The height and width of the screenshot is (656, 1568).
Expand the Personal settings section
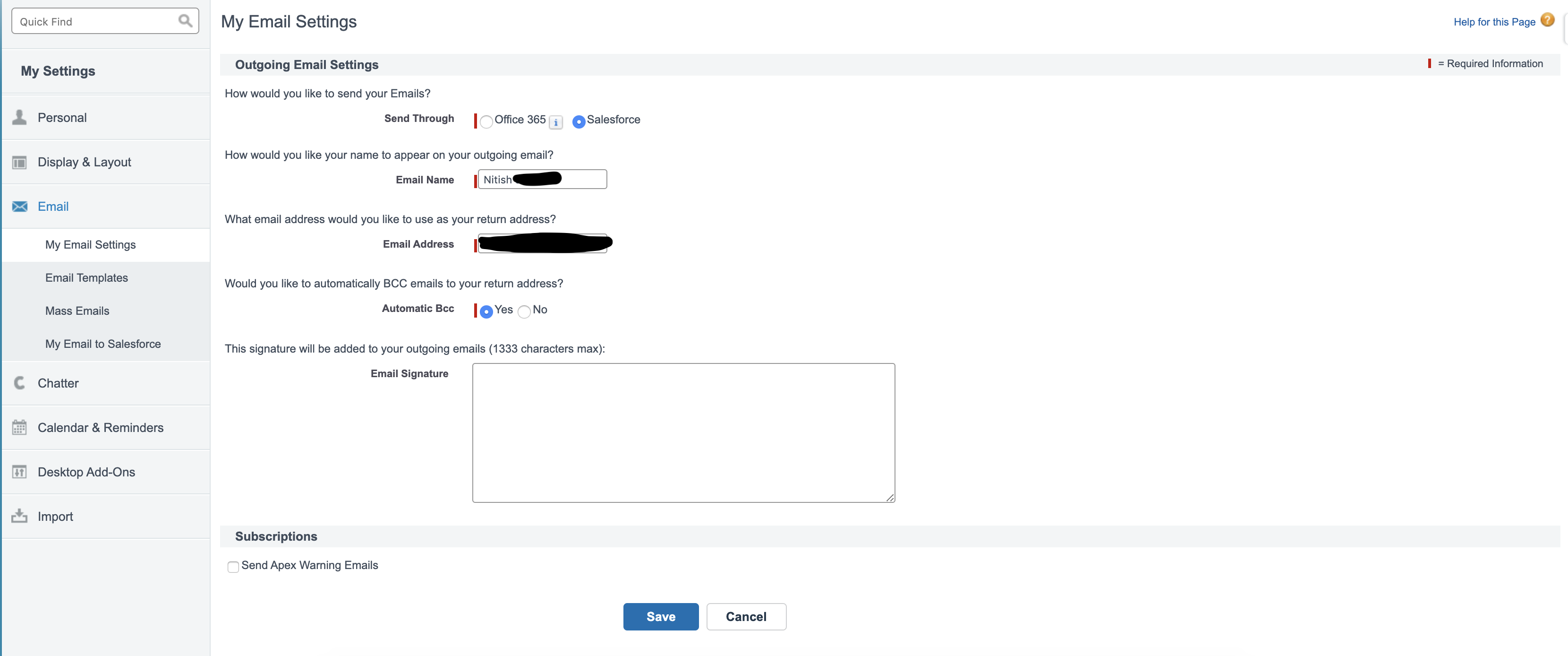click(62, 118)
